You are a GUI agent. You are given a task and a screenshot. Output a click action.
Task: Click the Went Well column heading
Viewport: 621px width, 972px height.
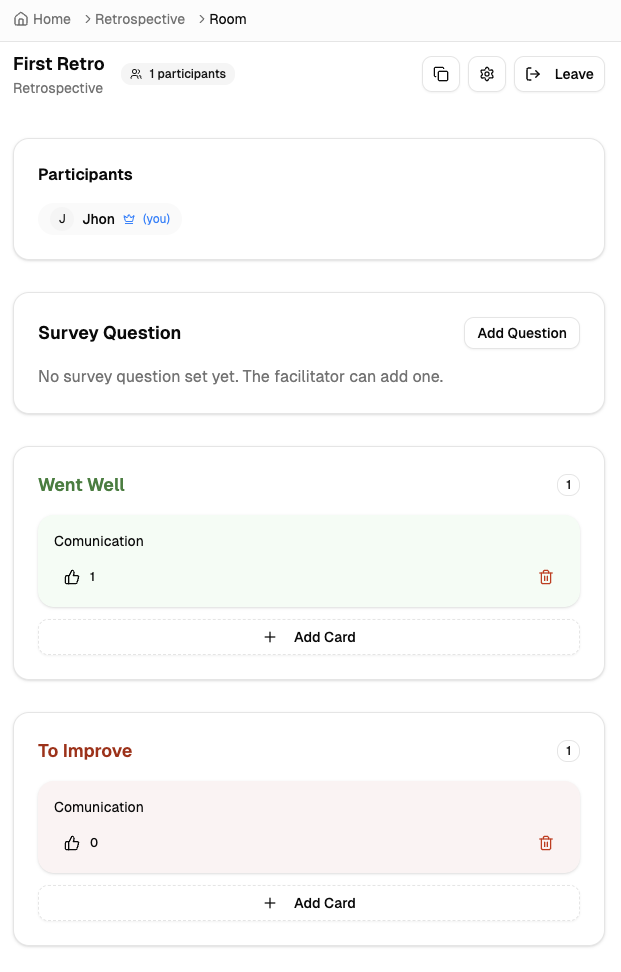point(82,485)
